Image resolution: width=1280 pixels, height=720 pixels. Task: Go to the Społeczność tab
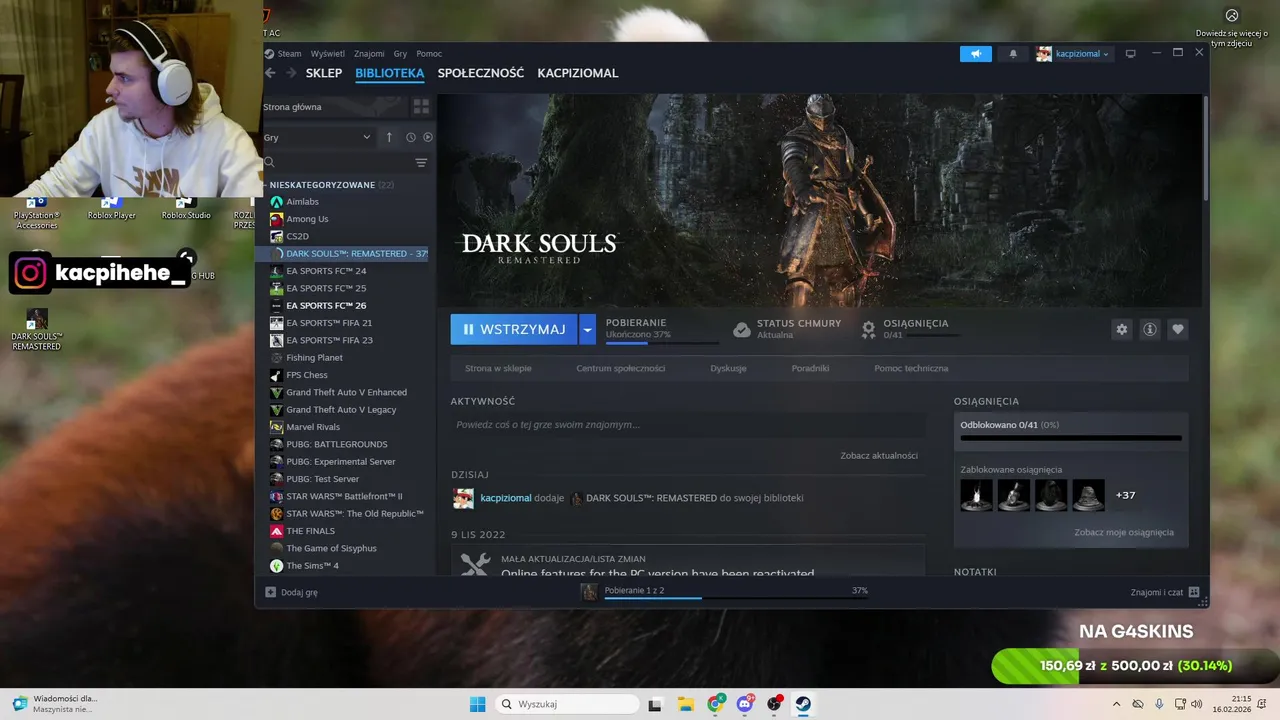point(481,73)
